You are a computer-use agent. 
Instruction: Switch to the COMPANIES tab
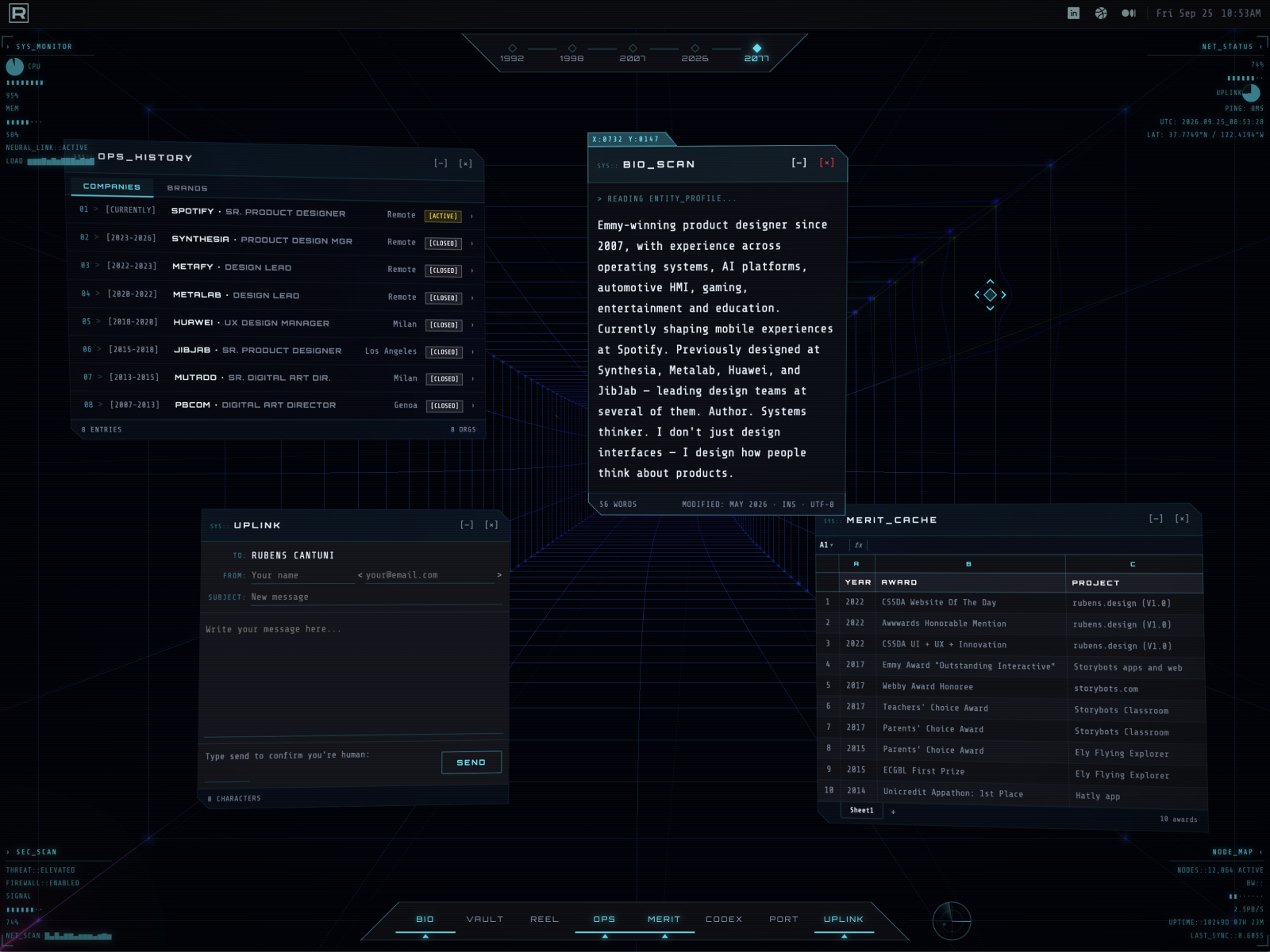click(x=111, y=186)
